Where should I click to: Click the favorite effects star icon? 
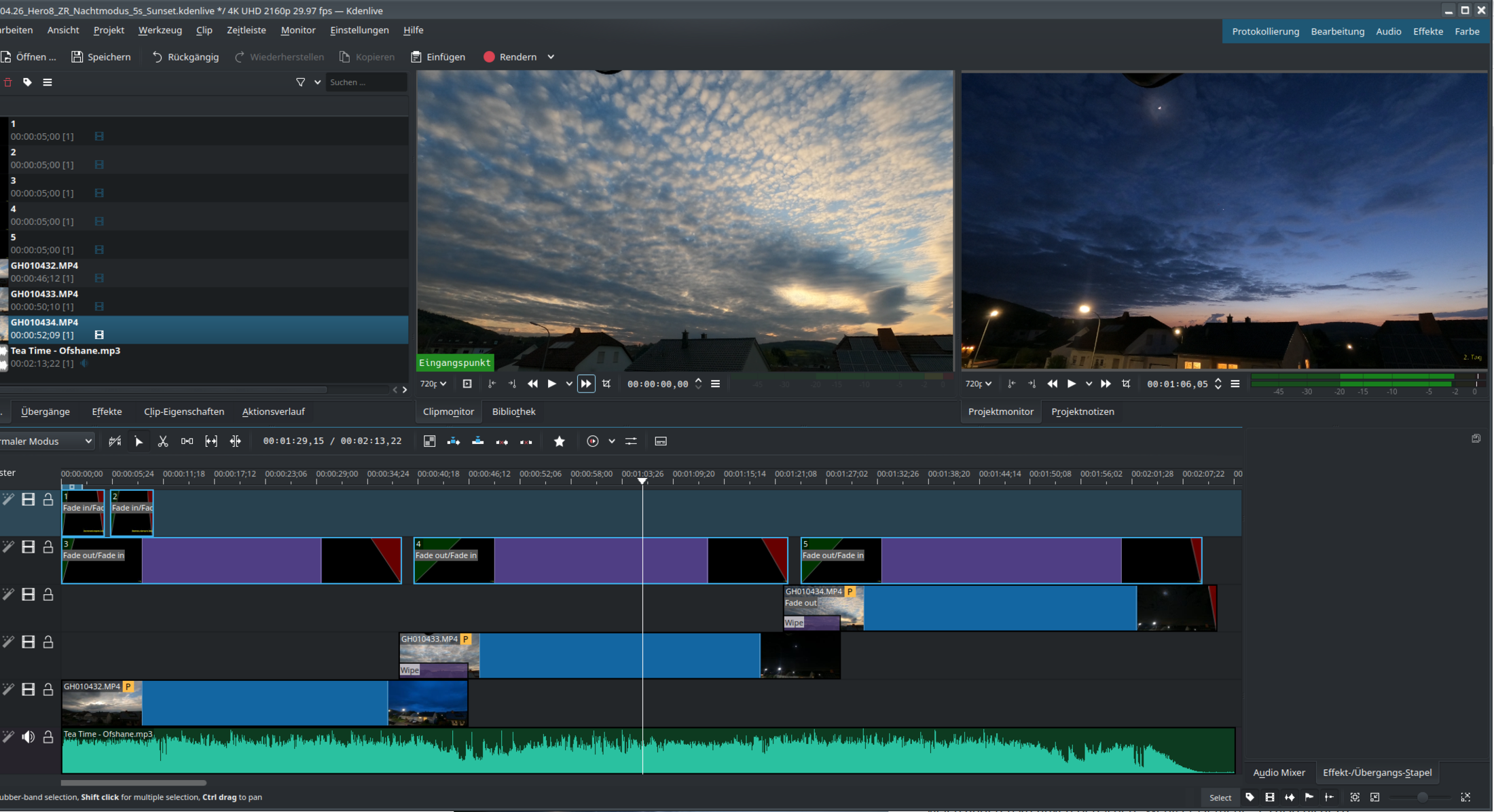click(559, 441)
